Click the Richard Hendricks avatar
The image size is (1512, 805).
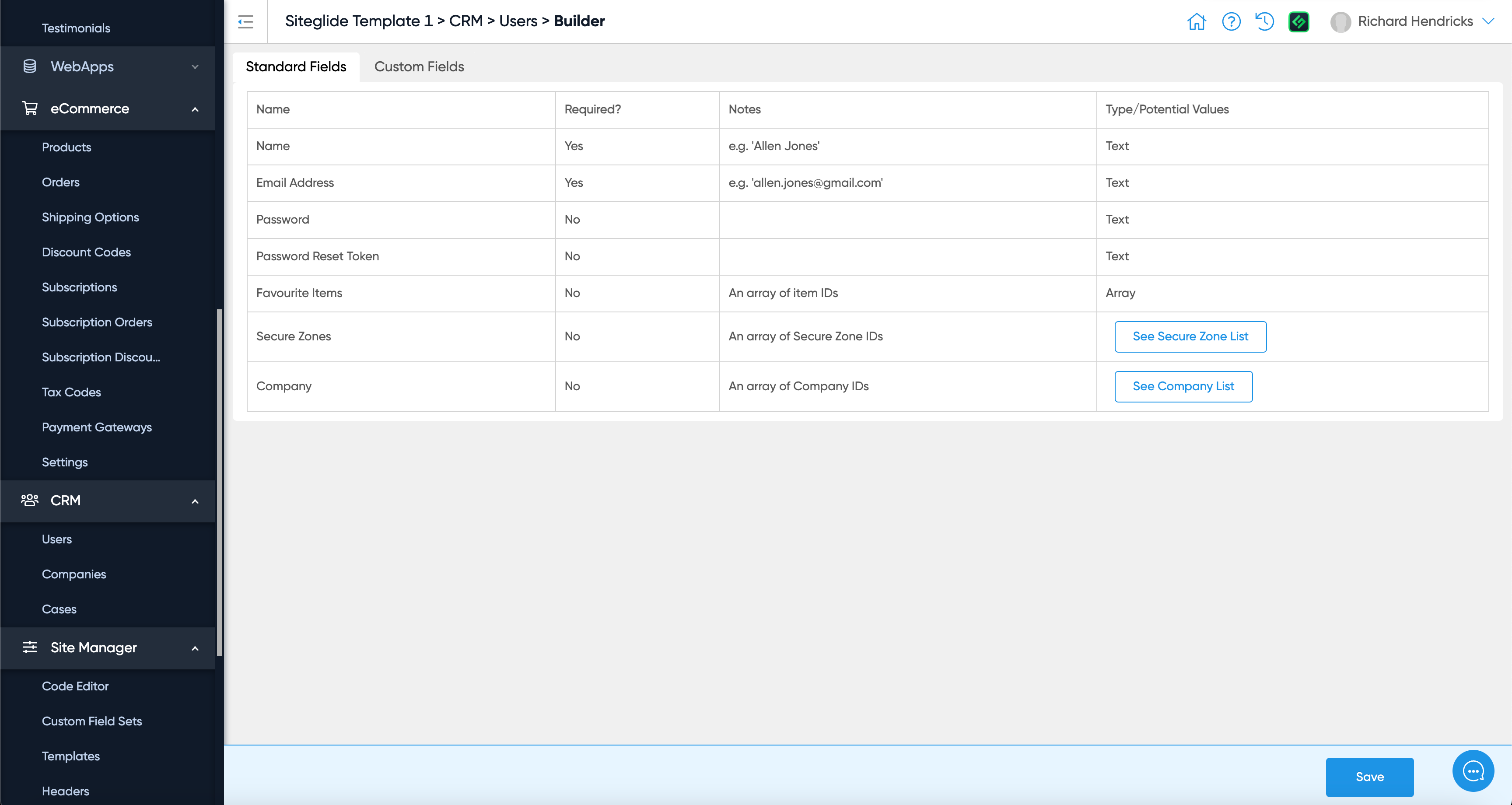click(x=1340, y=22)
